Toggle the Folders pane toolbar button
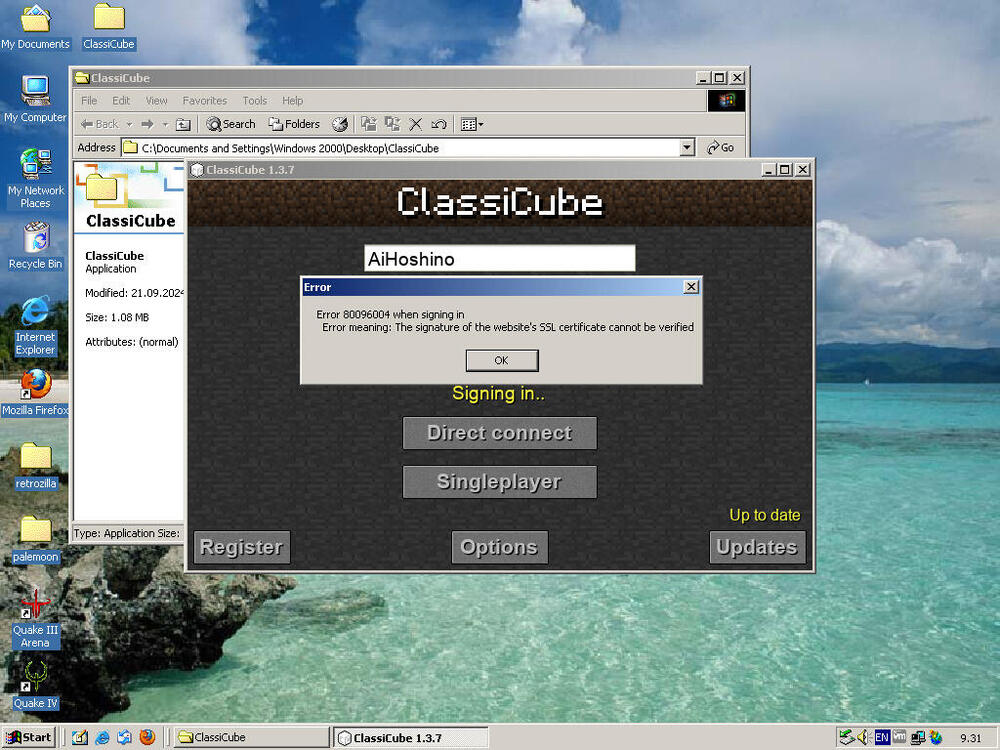 [x=294, y=124]
